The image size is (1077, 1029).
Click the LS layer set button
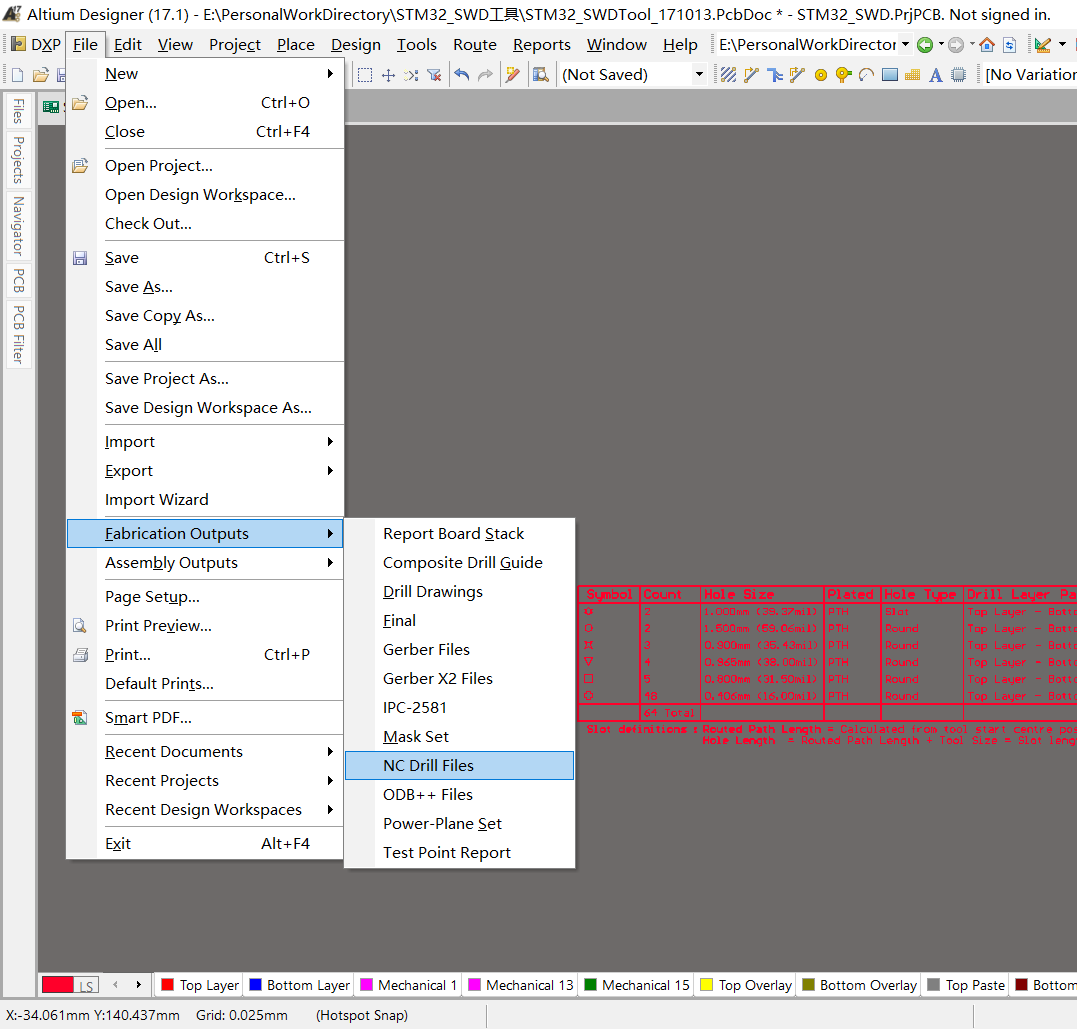[86, 986]
